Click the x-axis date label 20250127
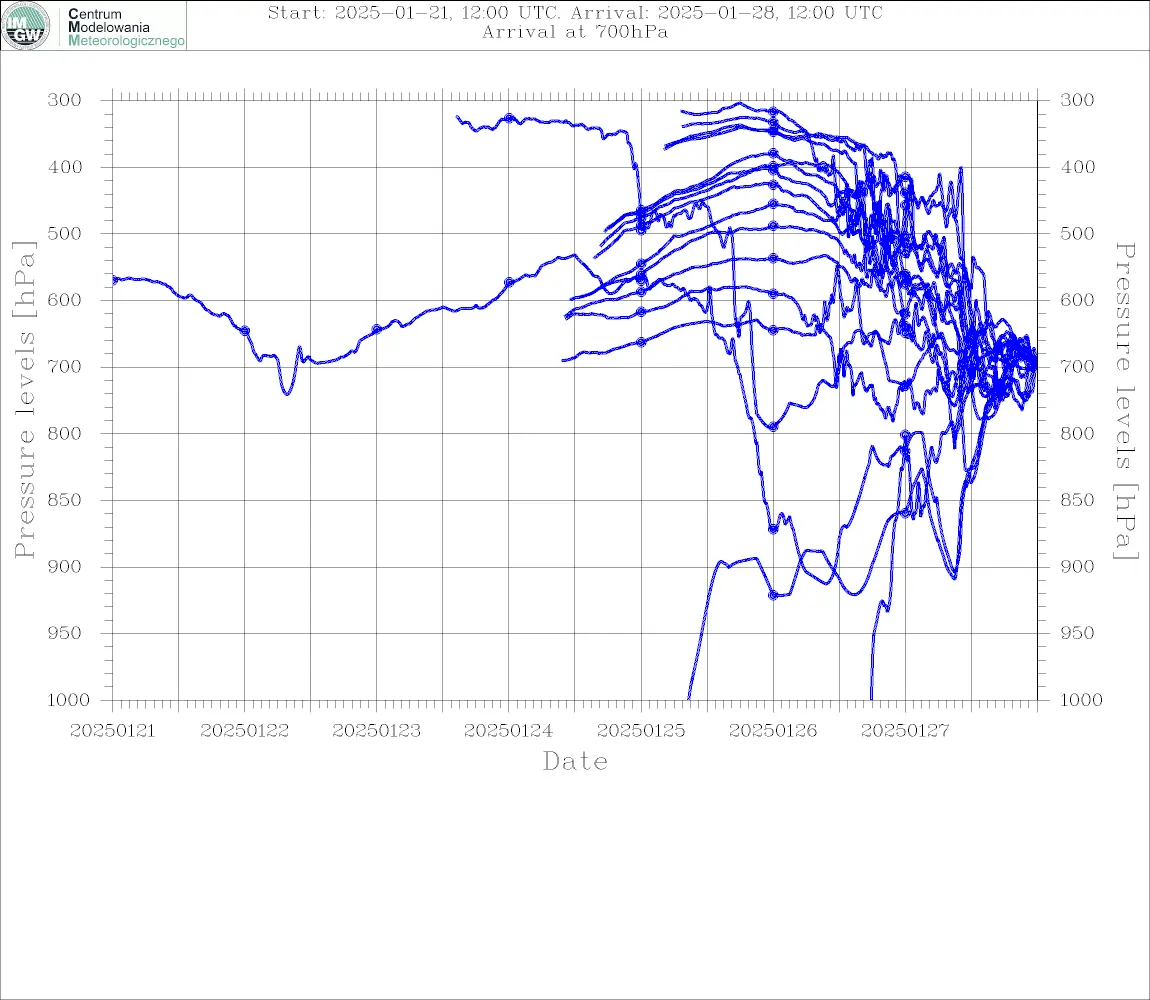Viewport: 1150px width, 1000px height. pos(905,731)
